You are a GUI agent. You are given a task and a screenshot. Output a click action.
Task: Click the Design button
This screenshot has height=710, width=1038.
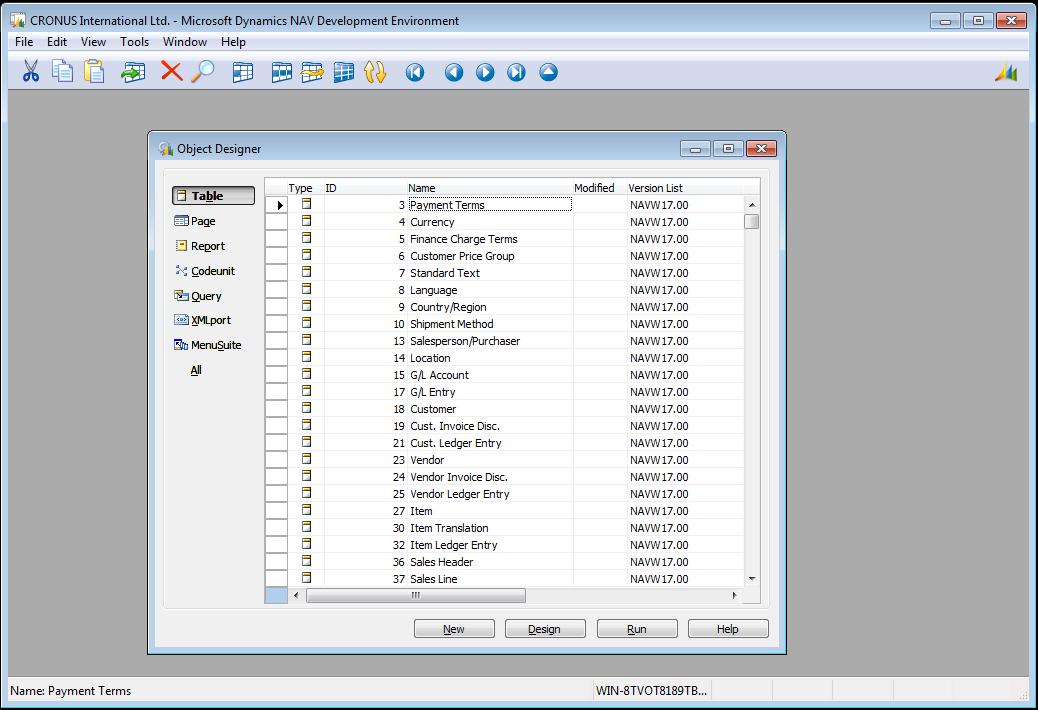click(x=545, y=629)
